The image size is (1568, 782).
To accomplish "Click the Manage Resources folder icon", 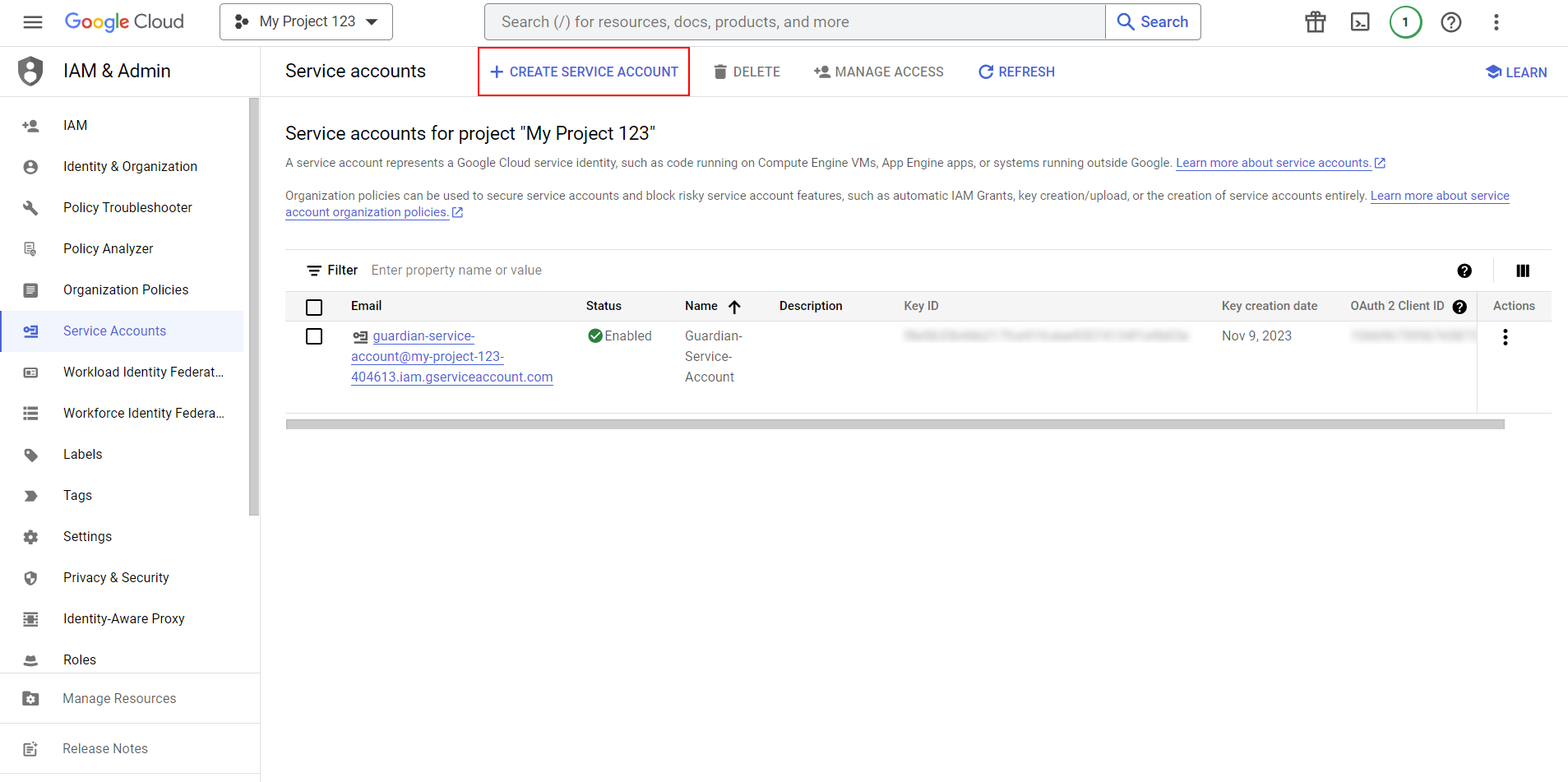I will [30, 699].
